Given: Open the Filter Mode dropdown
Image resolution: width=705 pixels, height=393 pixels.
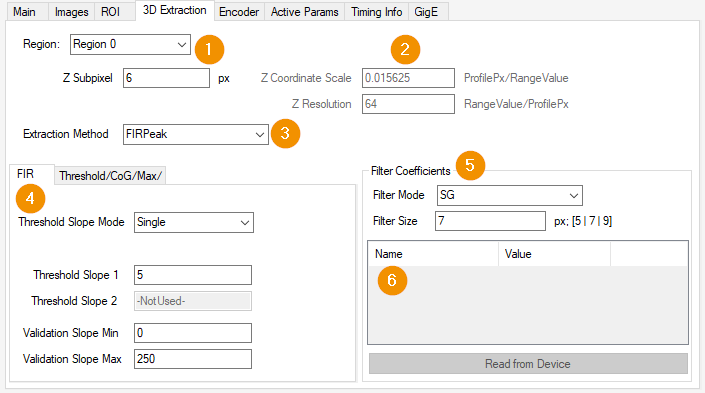Looking at the screenshot, I should (510, 195).
